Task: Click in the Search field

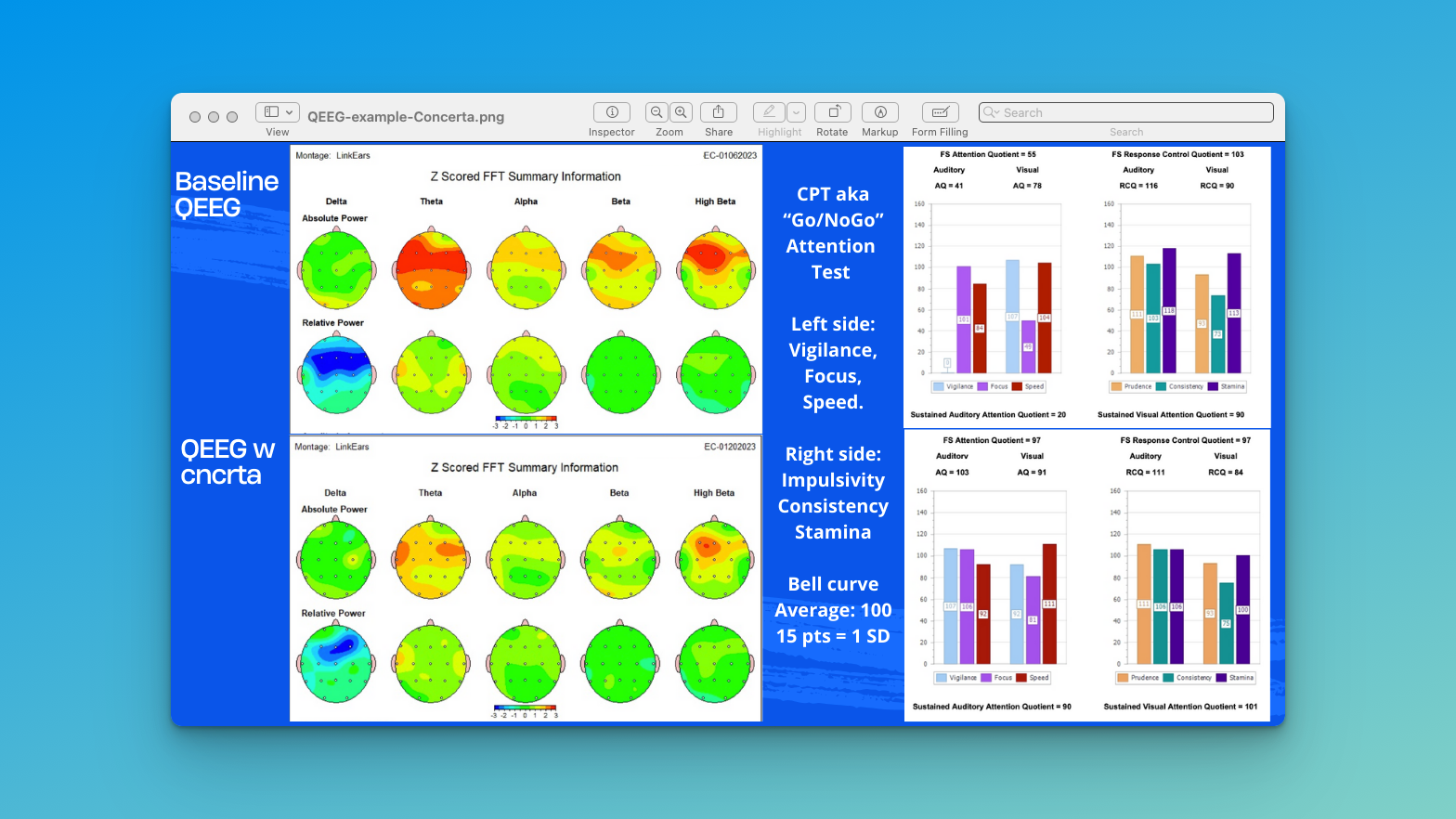Action: [x=1133, y=112]
